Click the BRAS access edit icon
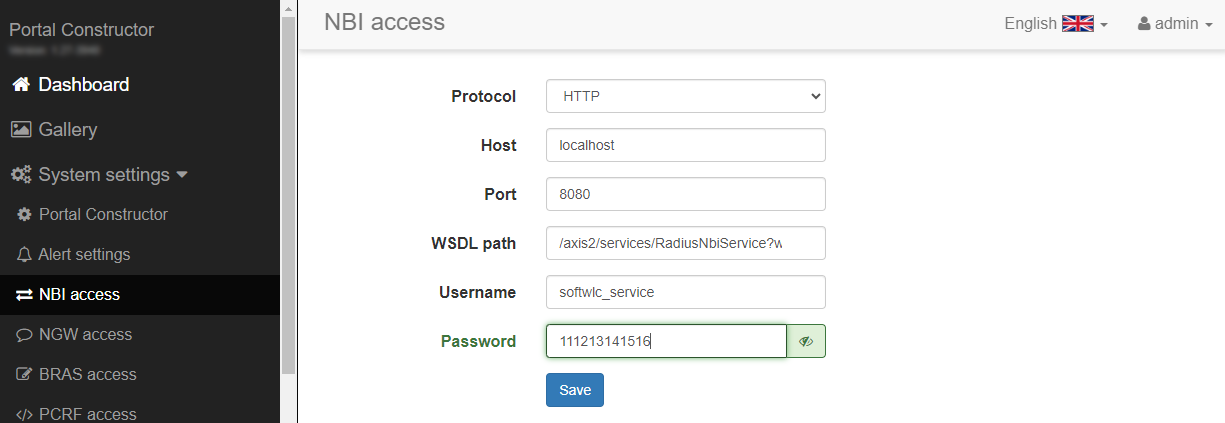The height and width of the screenshot is (423, 1225). click(25, 375)
